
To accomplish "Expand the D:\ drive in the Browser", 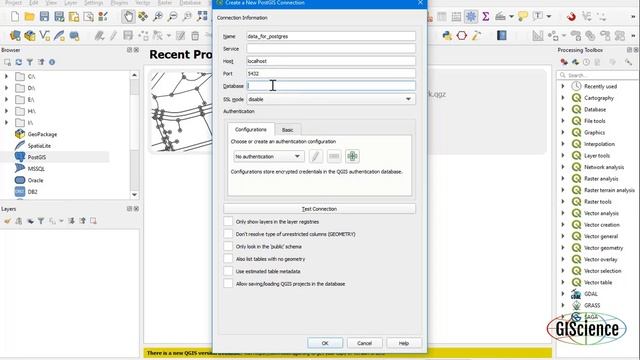I will point(6,88).
